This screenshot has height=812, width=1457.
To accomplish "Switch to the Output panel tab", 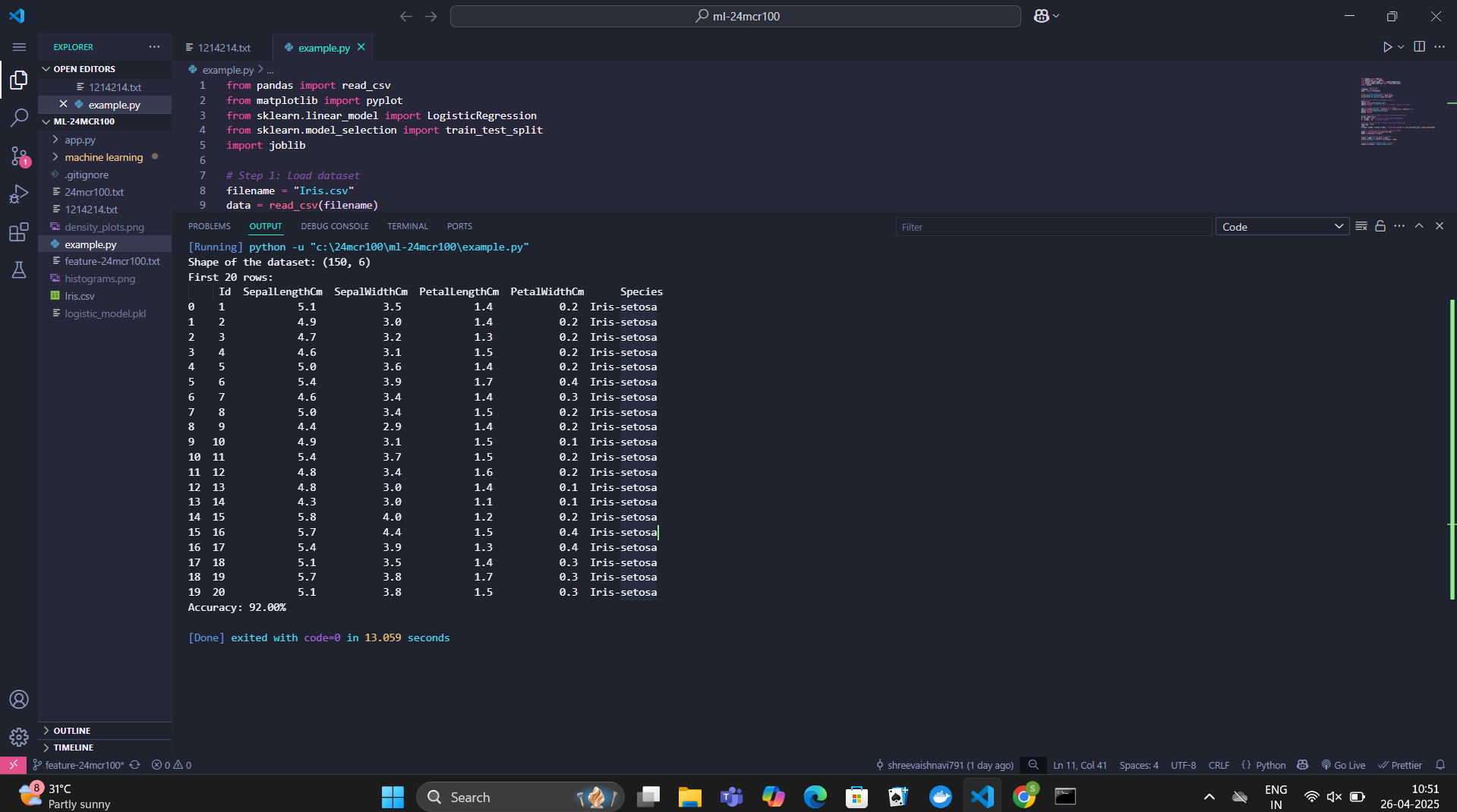I will click(x=266, y=226).
